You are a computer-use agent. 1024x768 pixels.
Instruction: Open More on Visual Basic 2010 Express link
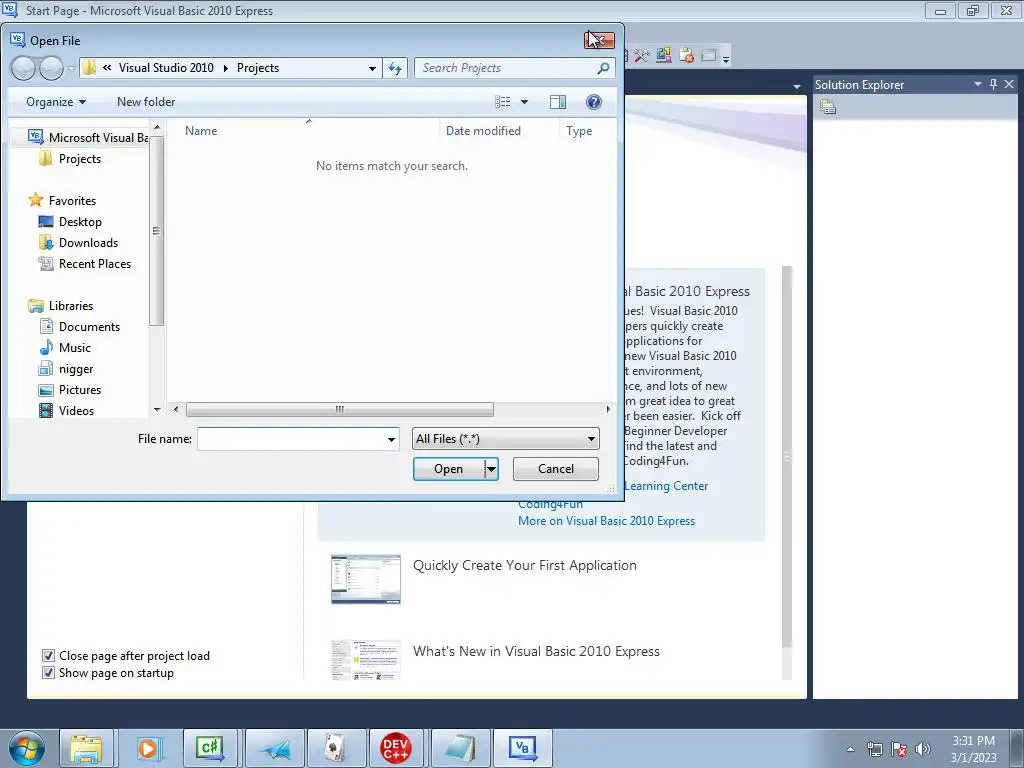point(607,521)
